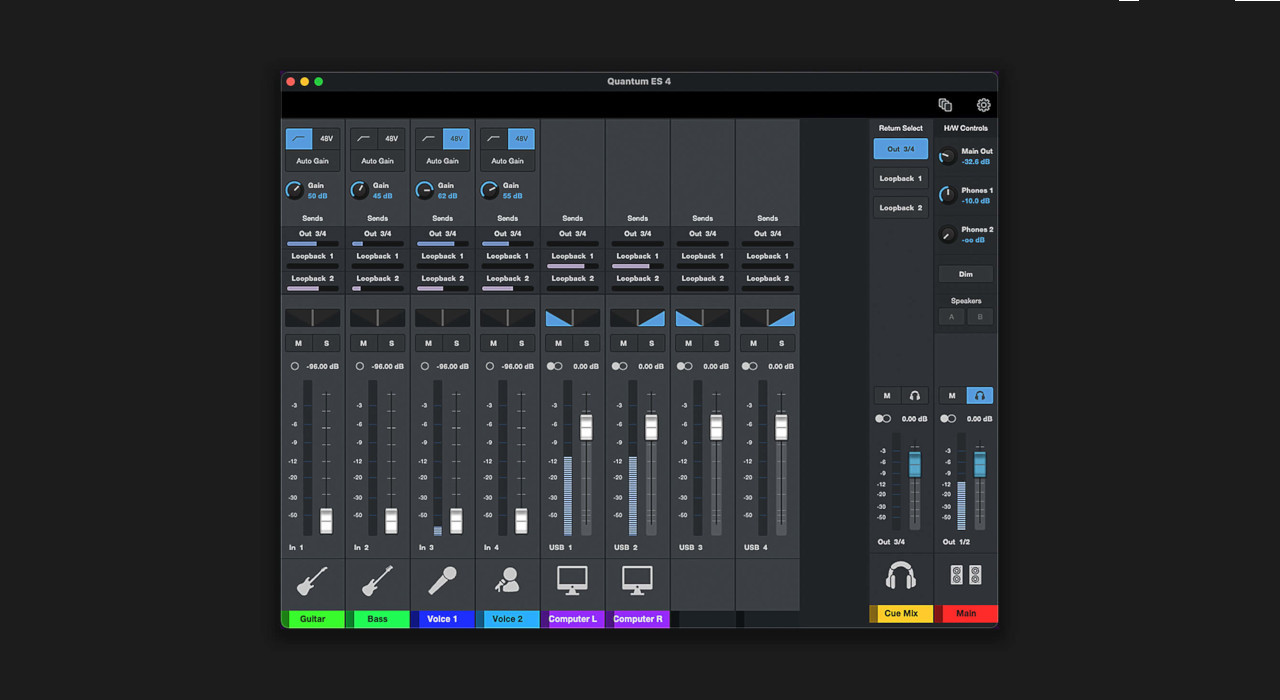Click Auto Gain on In 1
The width and height of the screenshot is (1280, 700).
pos(313,161)
